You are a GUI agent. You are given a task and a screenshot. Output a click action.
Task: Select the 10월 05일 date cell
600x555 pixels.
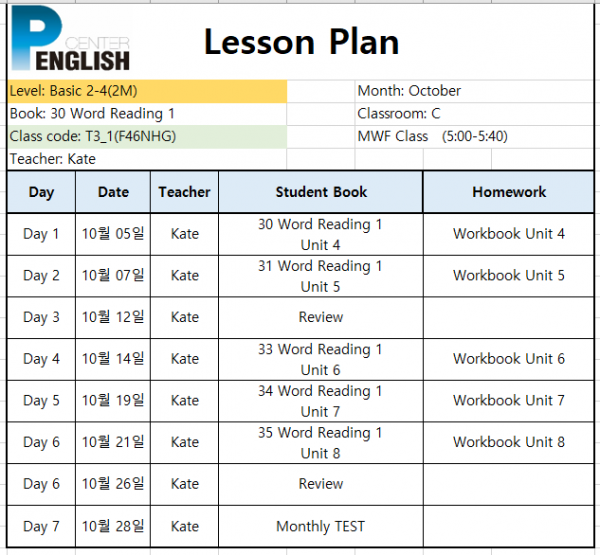(x=113, y=234)
